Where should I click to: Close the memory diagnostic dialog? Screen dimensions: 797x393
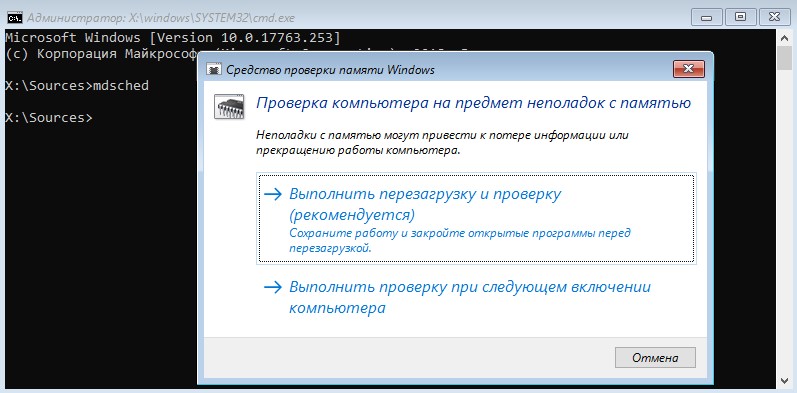click(x=688, y=69)
